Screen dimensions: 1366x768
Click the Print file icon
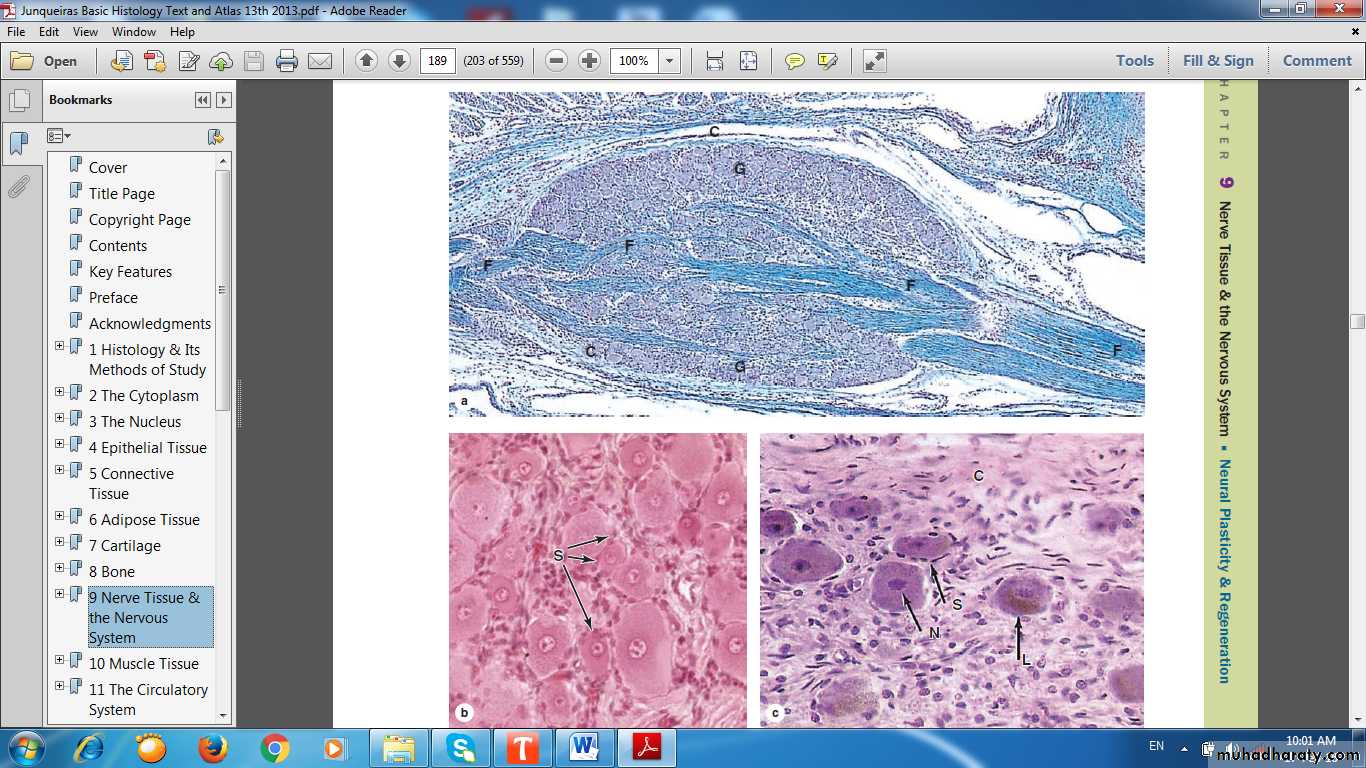[287, 61]
